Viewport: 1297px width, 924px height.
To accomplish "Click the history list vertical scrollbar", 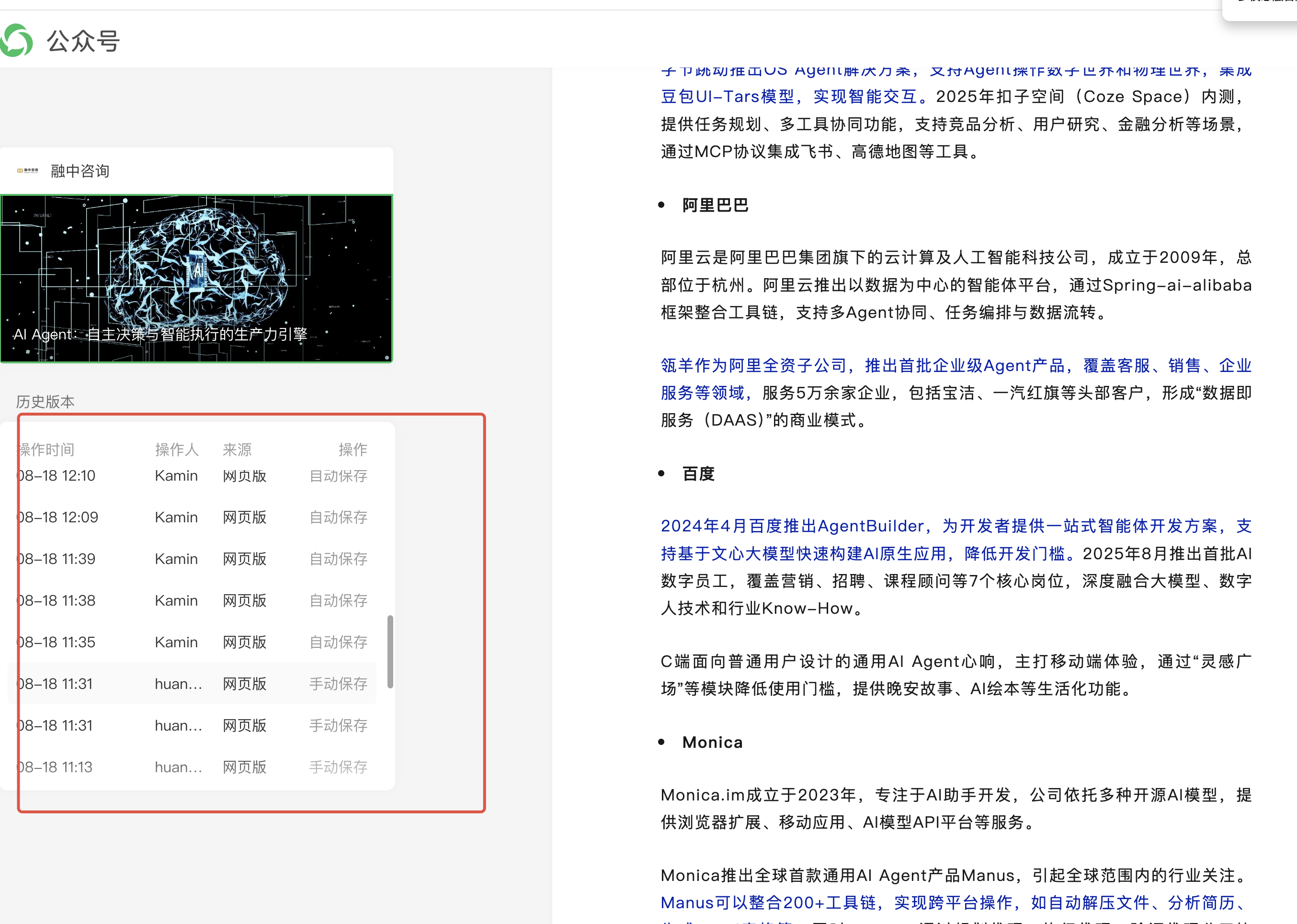I will (x=390, y=651).
